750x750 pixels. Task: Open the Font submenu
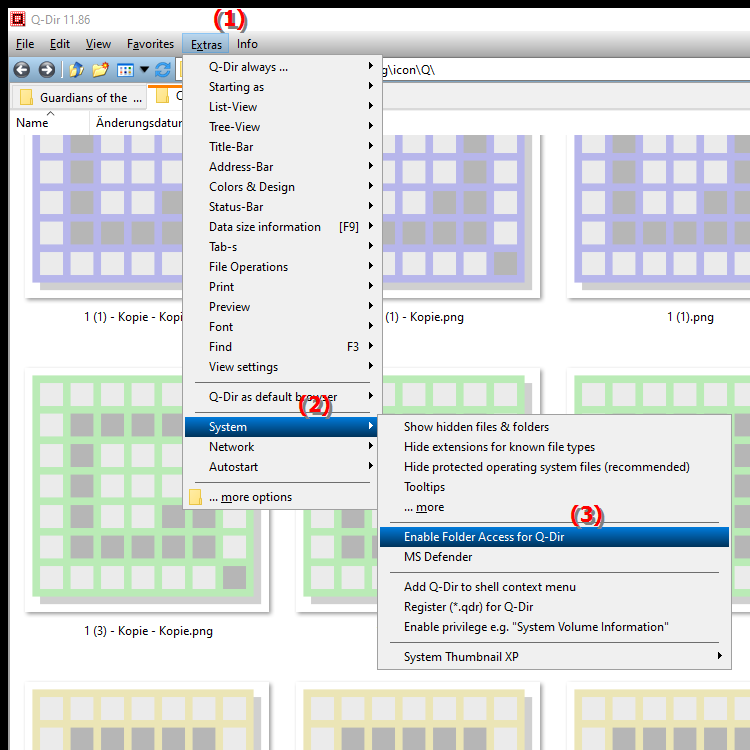point(281,327)
